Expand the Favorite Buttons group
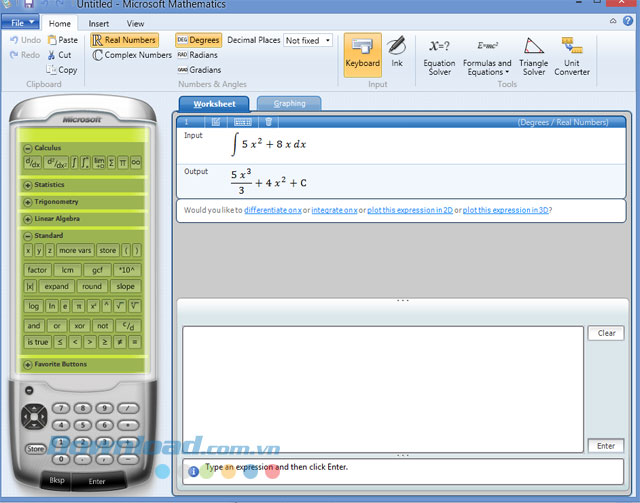 coord(28,365)
